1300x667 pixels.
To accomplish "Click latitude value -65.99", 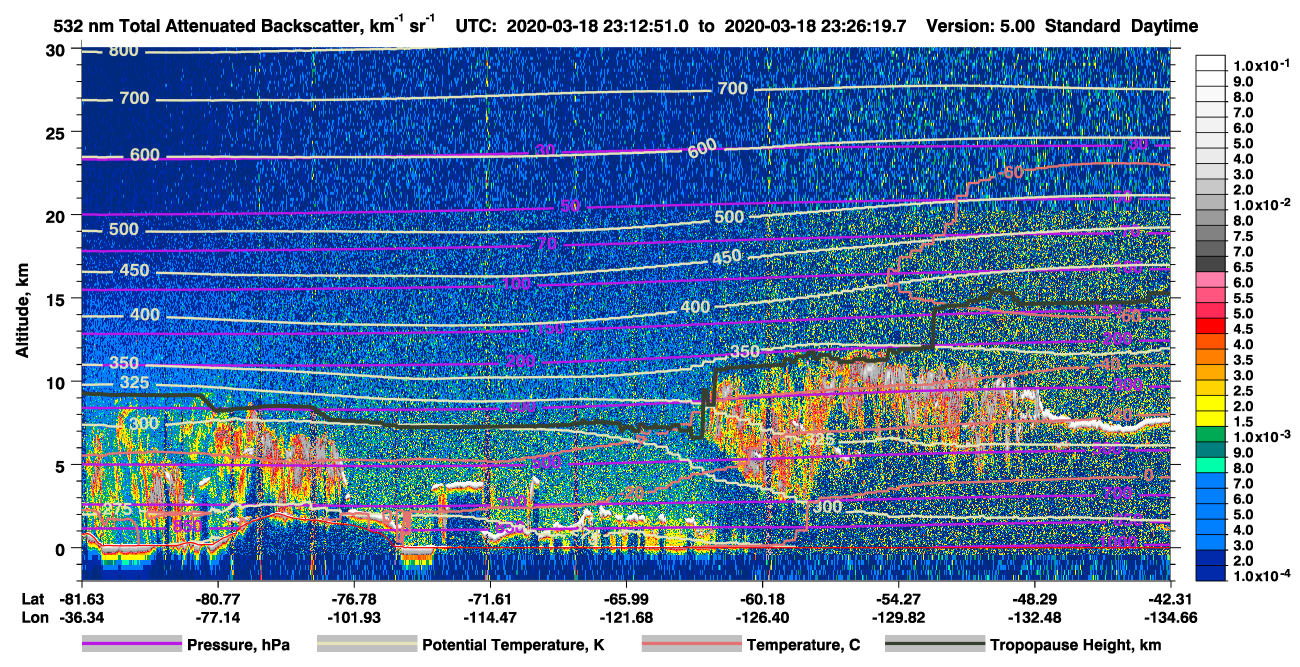I will coord(625,598).
